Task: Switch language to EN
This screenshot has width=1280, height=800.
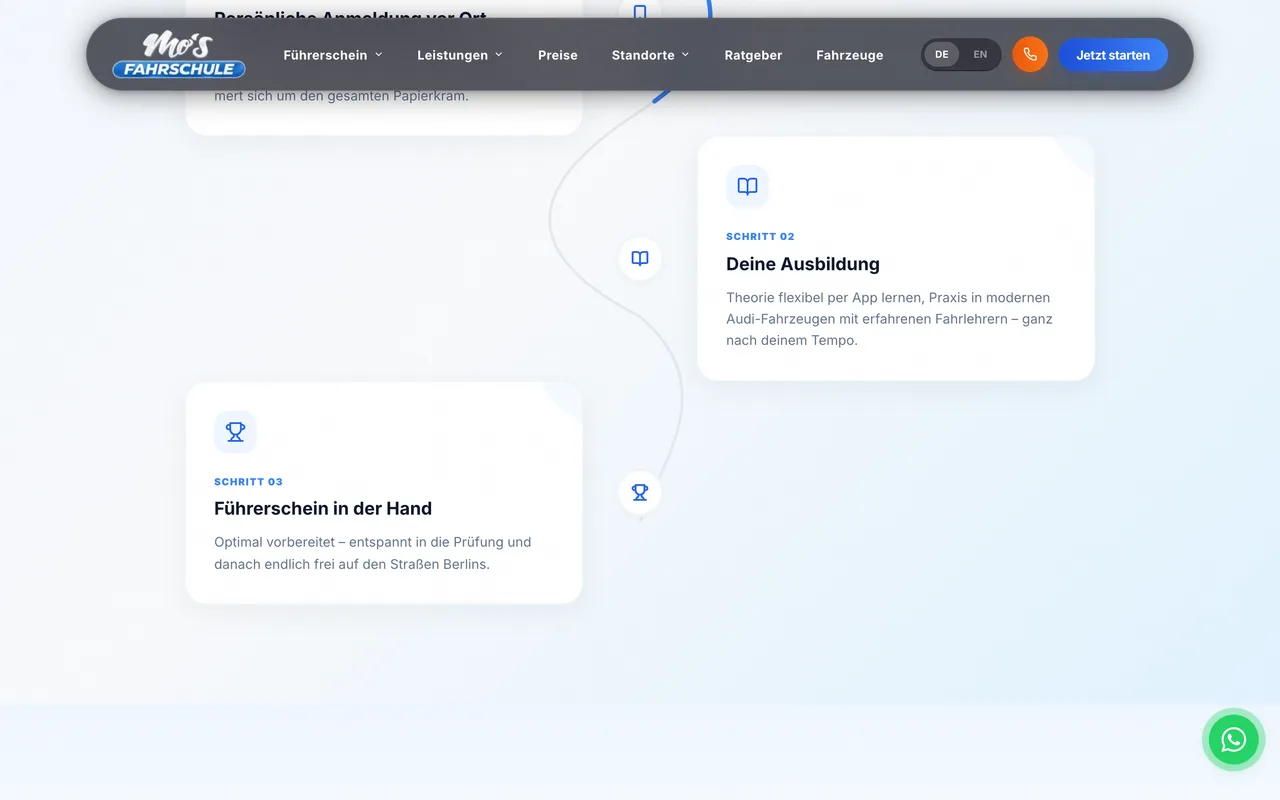Action: click(980, 55)
